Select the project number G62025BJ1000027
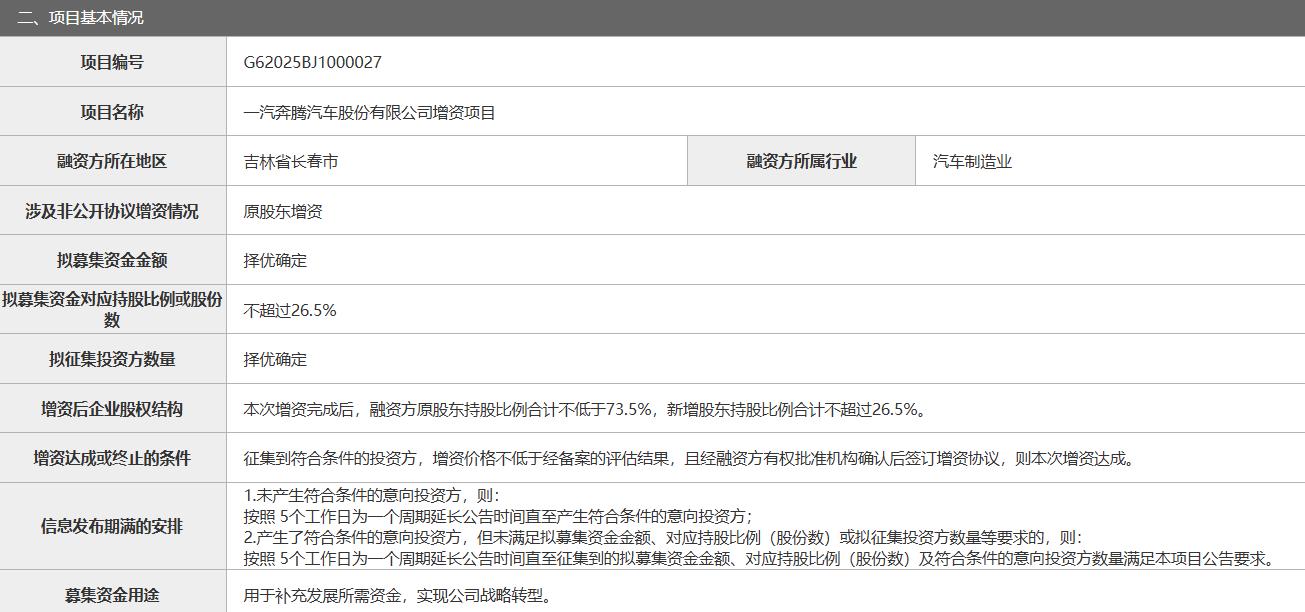The height and width of the screenshot is (612, 1305). 312,62
